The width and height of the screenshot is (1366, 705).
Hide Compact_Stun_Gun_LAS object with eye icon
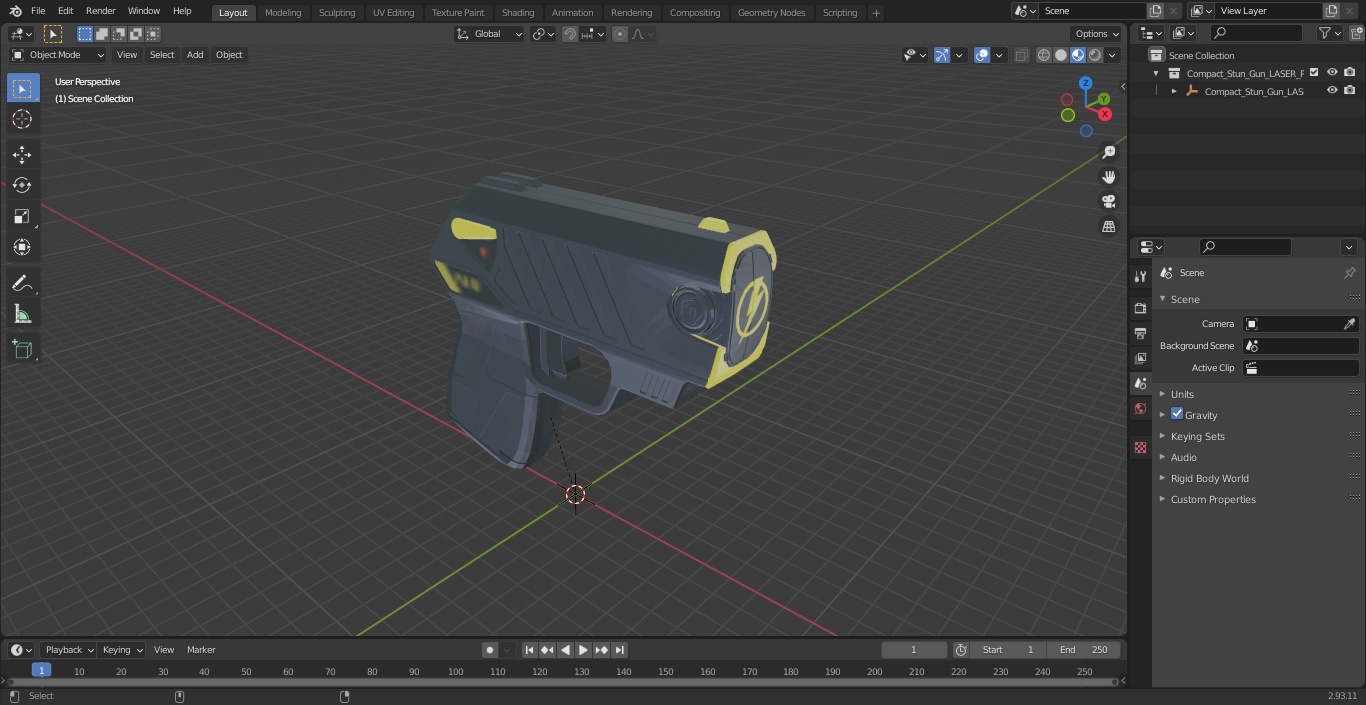coord(1332,90)
